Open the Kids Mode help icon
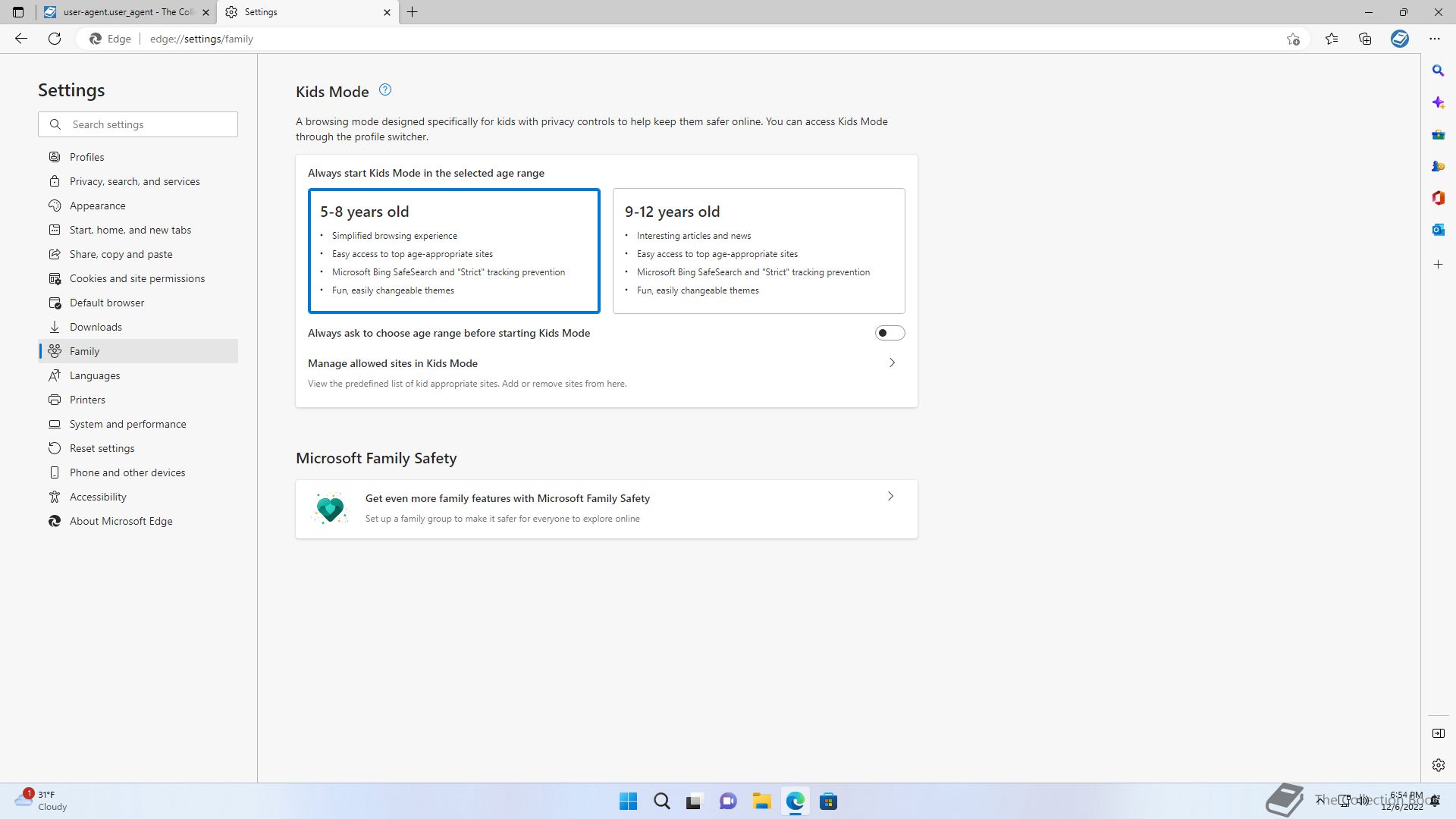This screenshot has height=819, width=1456. (x=385, y=90)
